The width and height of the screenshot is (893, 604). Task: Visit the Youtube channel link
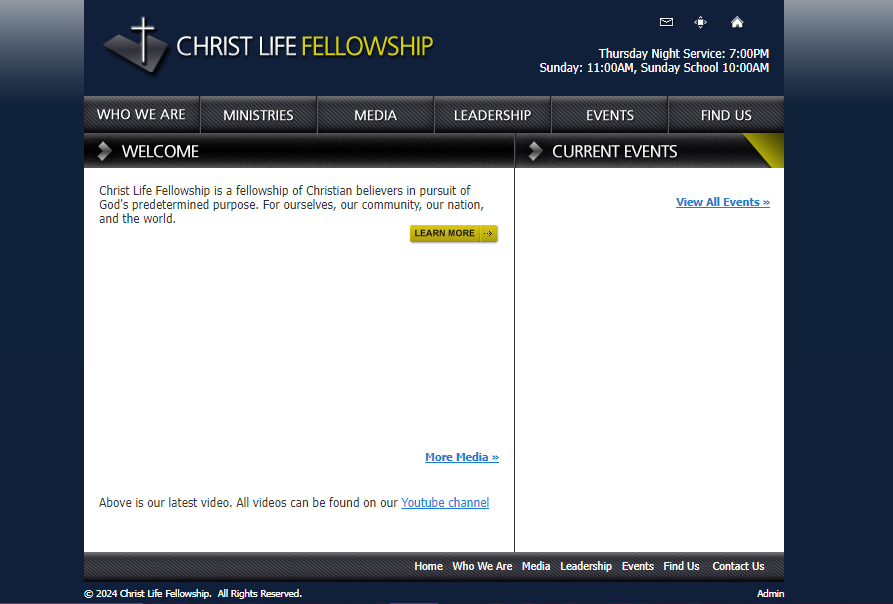coord(445,503)
